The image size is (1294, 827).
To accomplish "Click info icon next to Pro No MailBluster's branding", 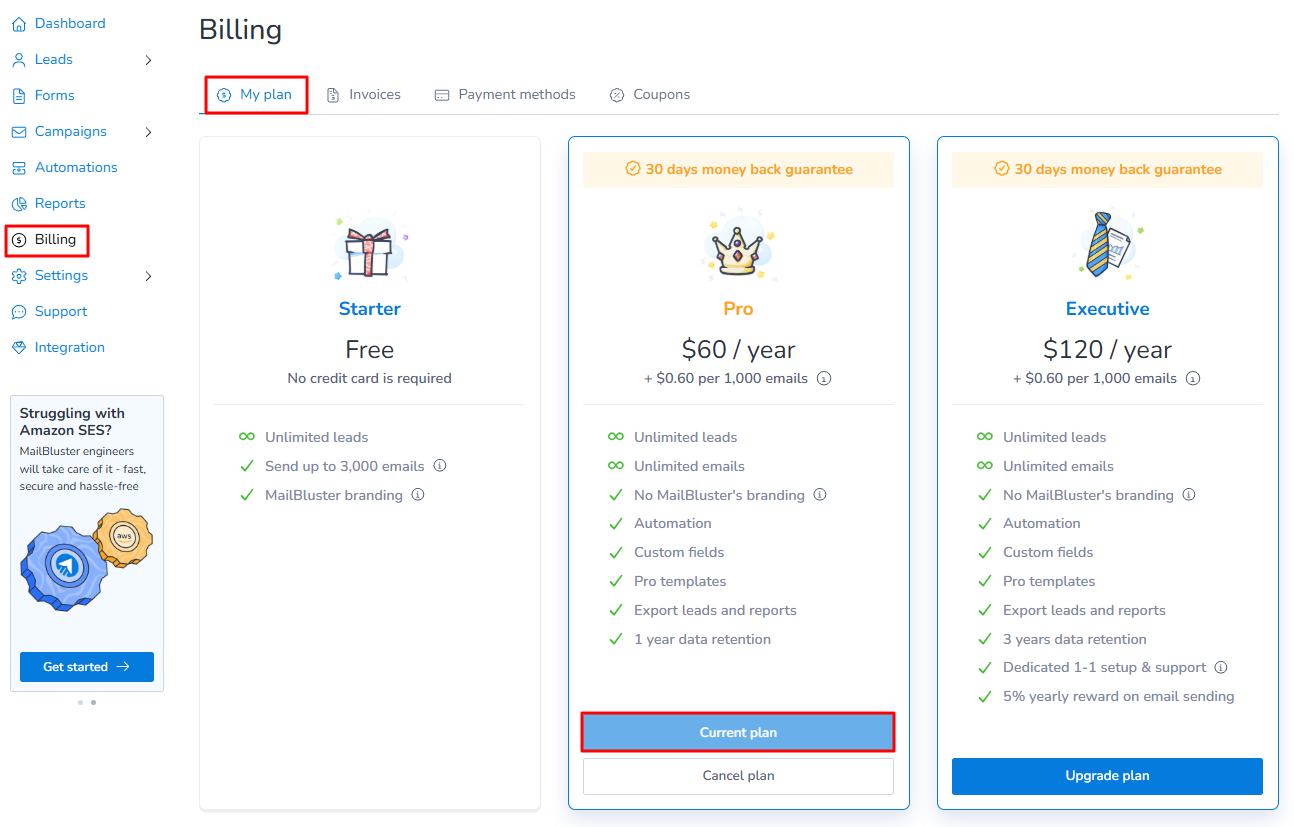I will [820, 495].
